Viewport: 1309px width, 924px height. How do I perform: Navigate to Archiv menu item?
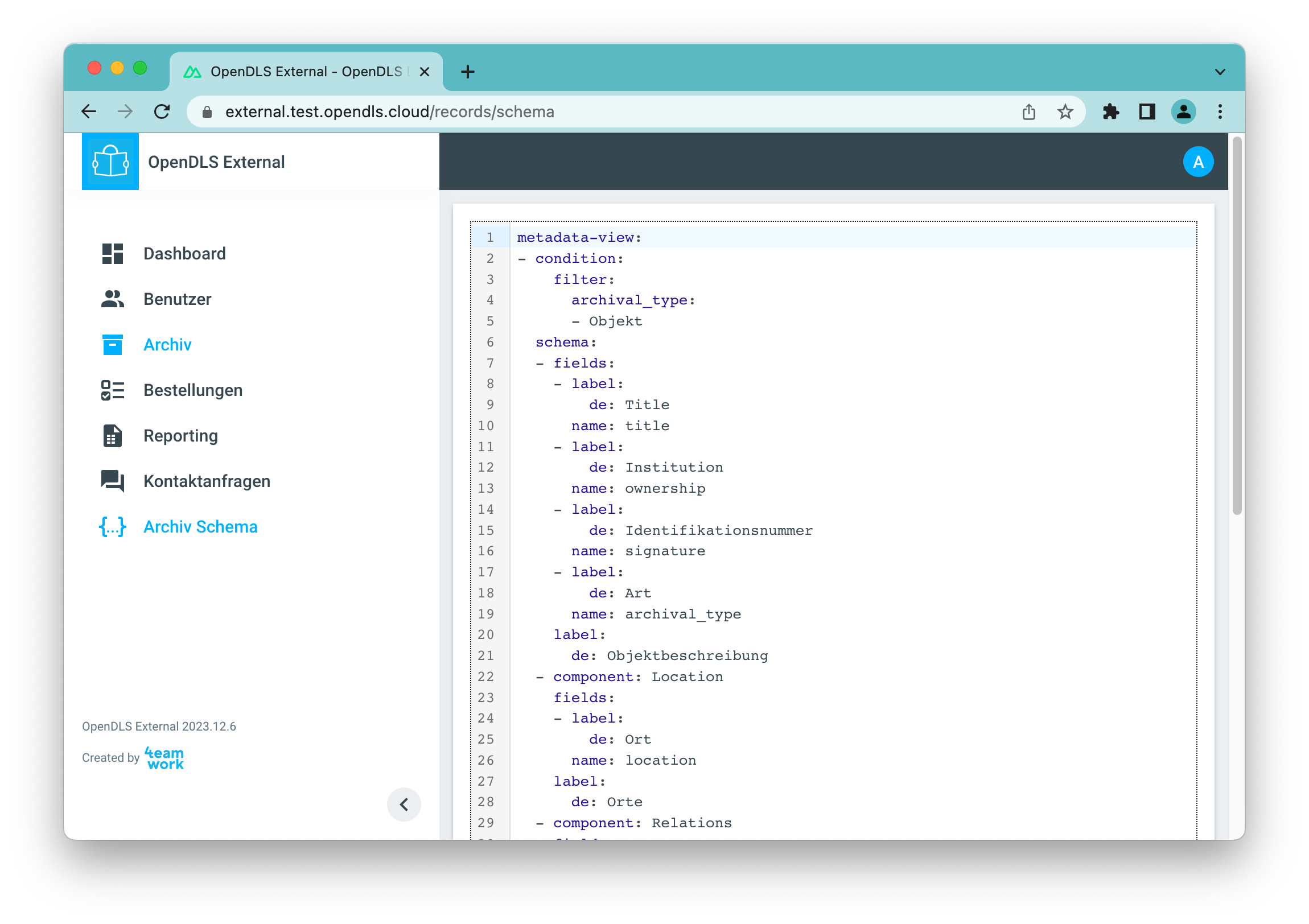pyautogui.click(x=167, y=345)
